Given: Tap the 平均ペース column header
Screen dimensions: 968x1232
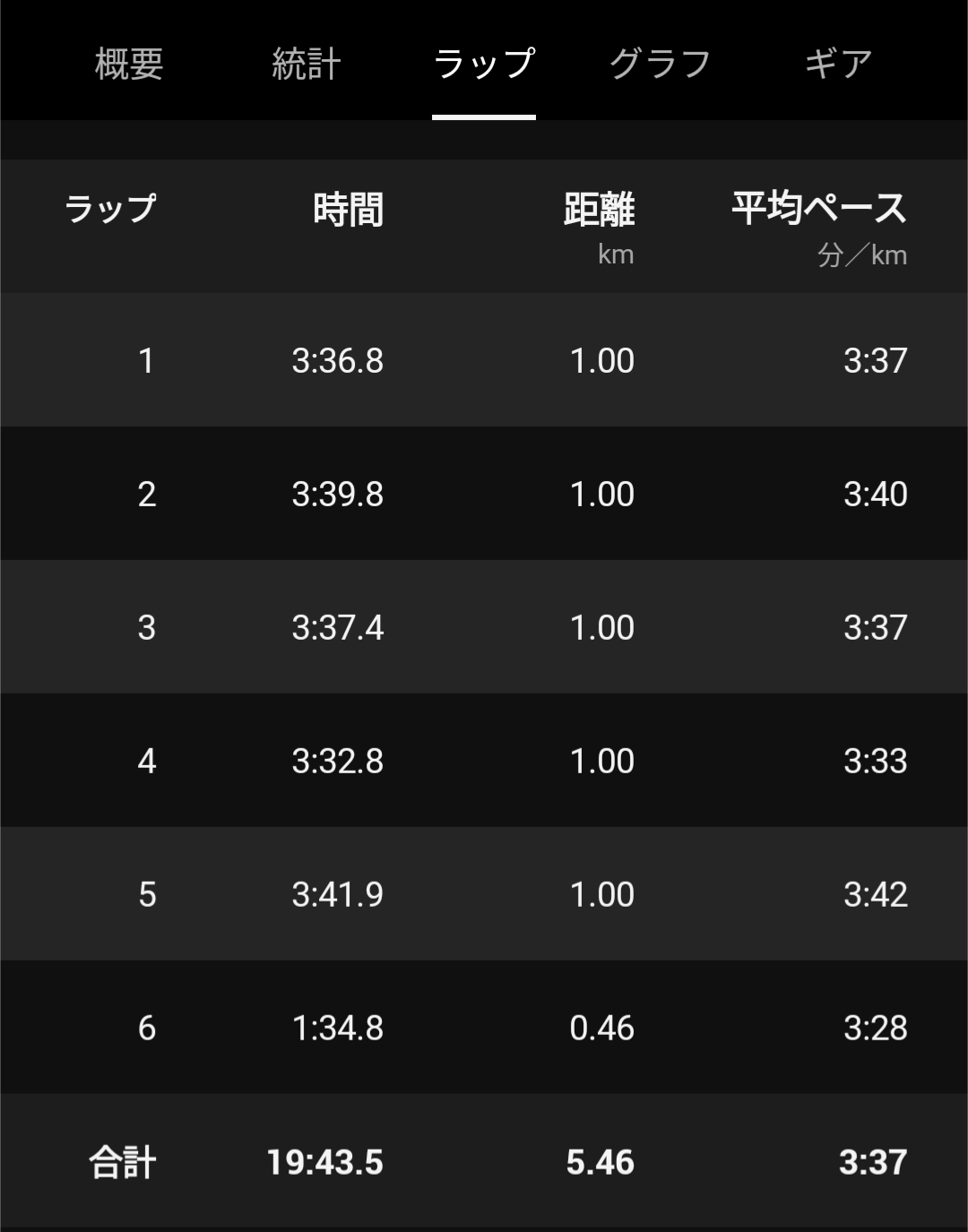Looking at the screenshot, I should (x=819, y=209).
